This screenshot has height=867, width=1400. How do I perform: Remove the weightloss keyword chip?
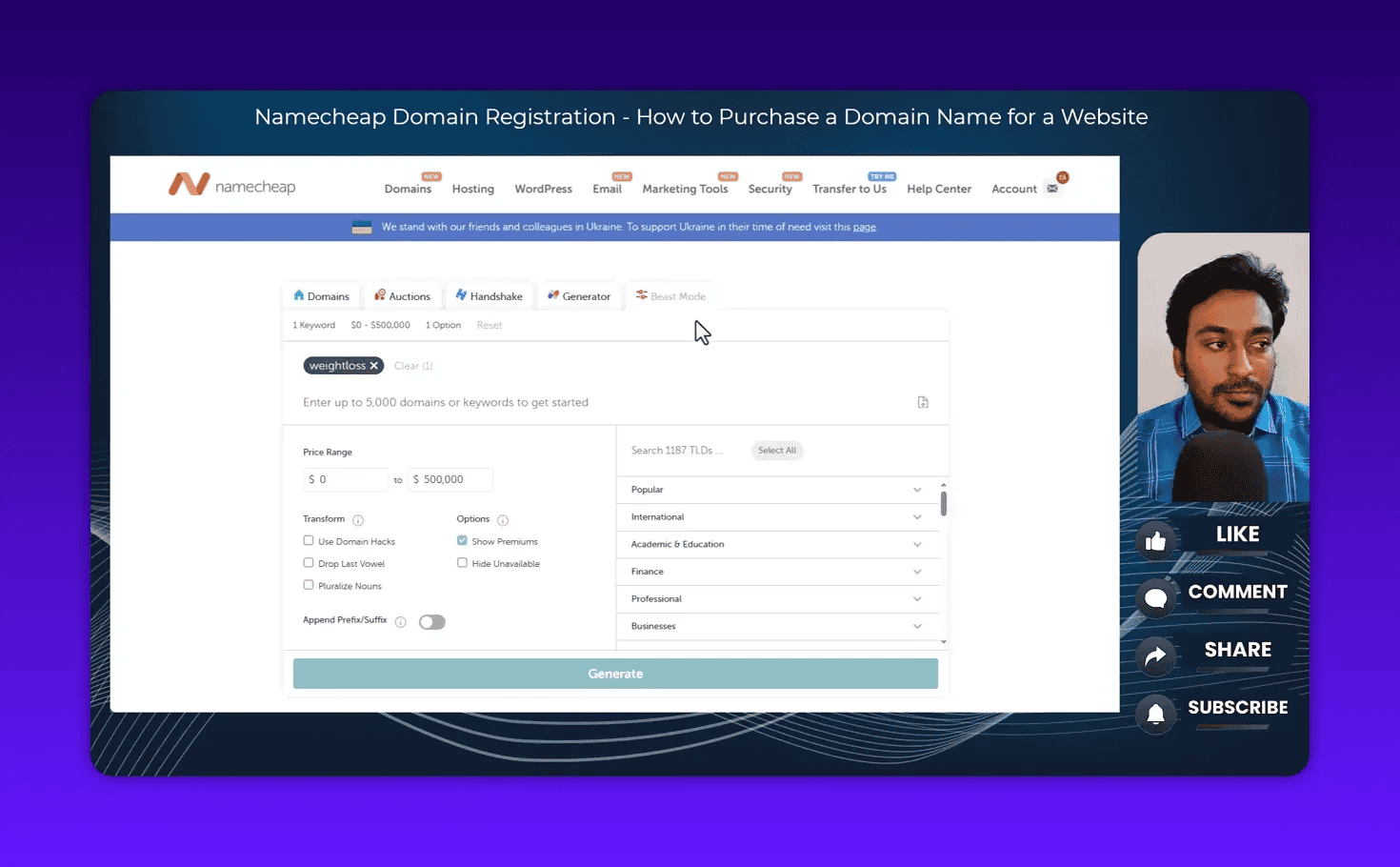[373, 365]
